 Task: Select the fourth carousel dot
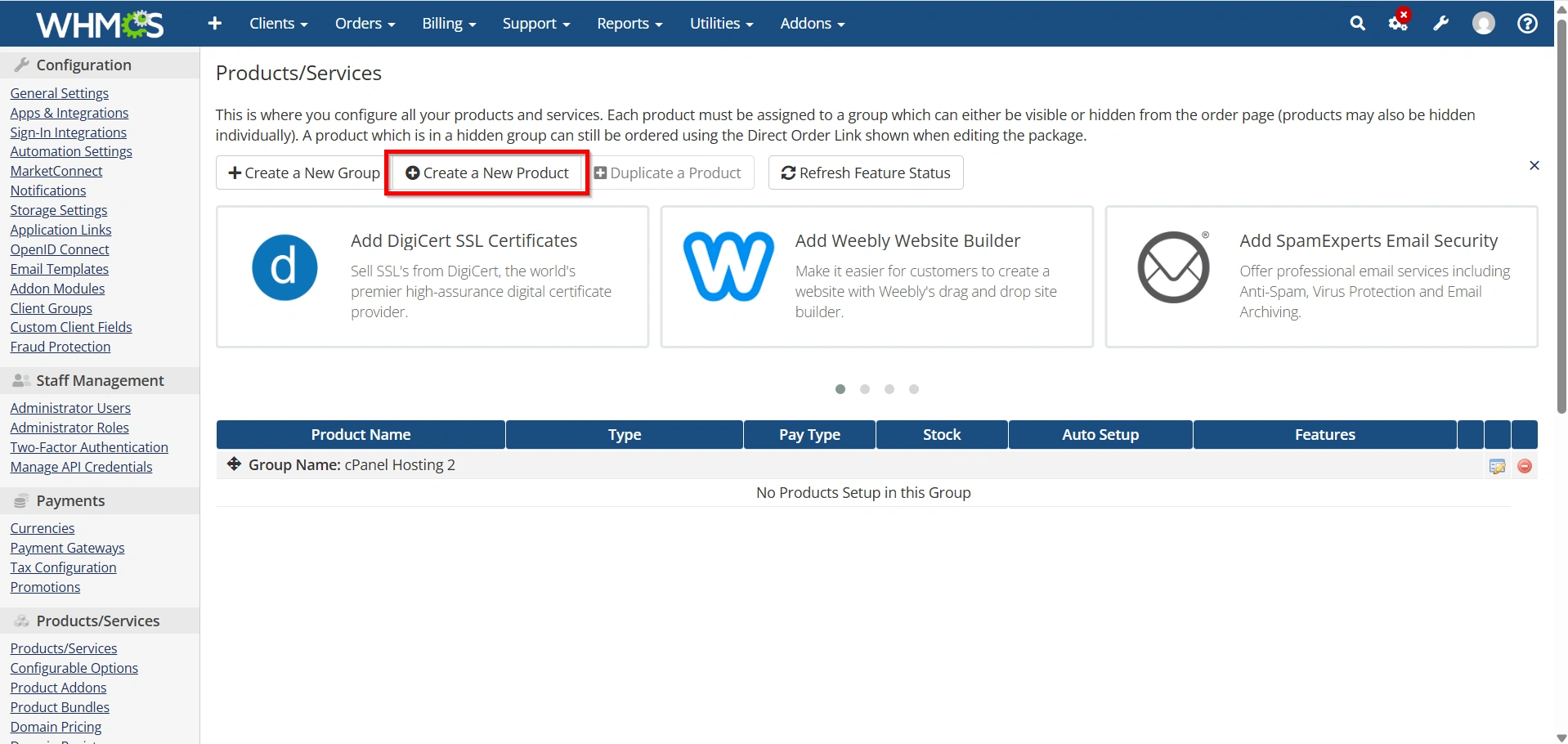[x=914, y=389]
